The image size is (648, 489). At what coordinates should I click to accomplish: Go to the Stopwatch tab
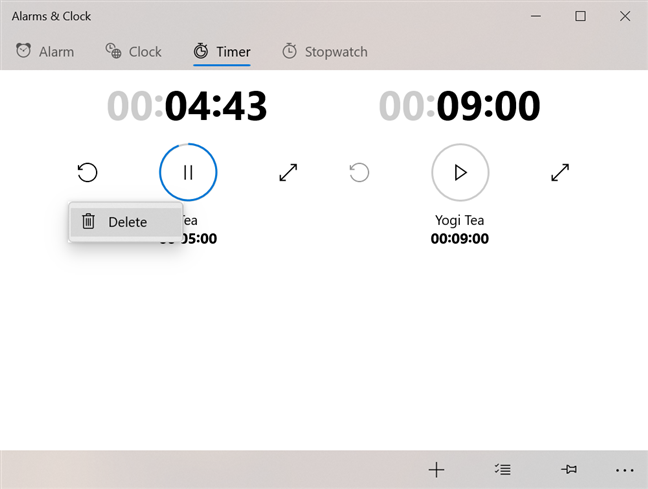tap(325, 52)
